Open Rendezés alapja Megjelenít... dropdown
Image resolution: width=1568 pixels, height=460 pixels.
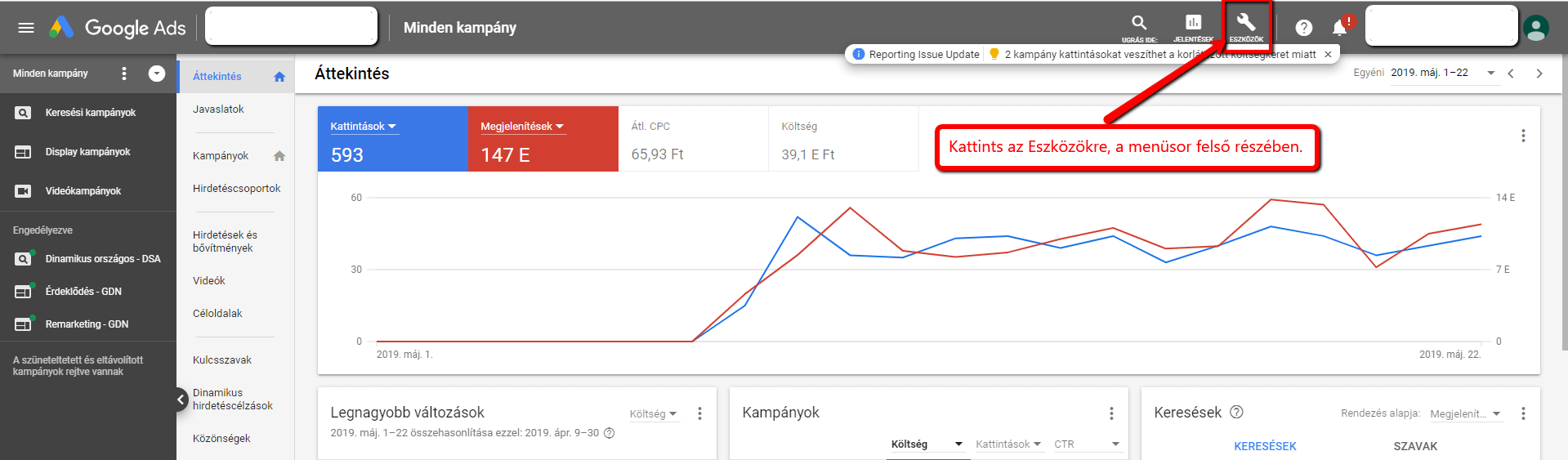pyautogui.click(x=1466, y=414)
